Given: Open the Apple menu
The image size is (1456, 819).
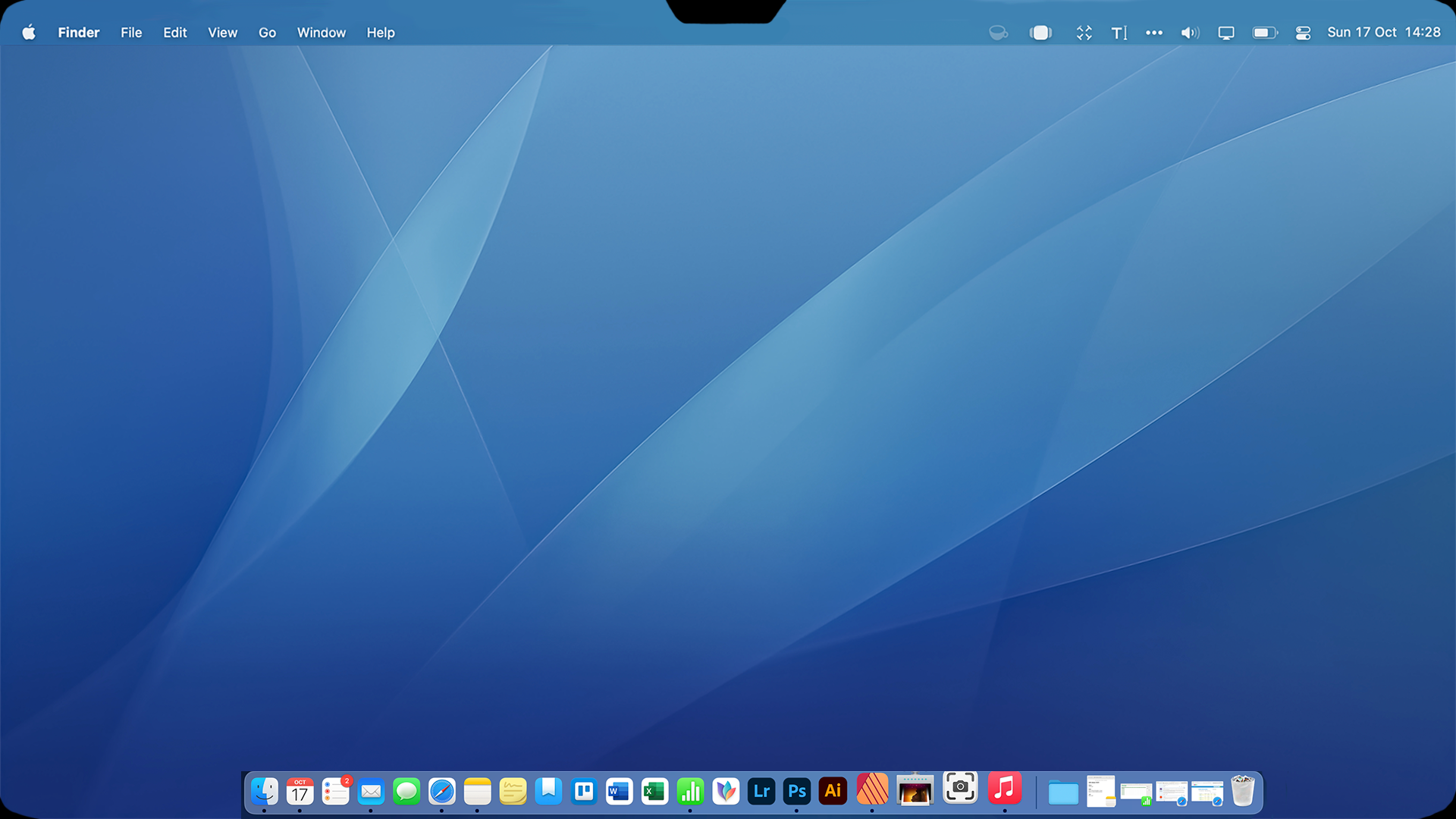Looking at the screenshot, I should point(29,33).
